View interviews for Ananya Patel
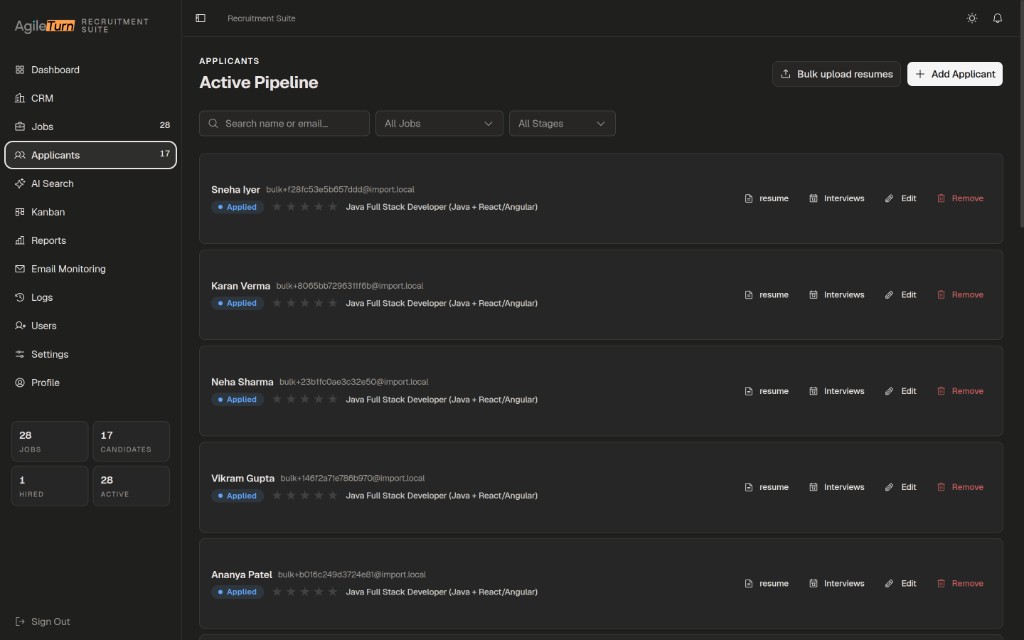Screen dimensions: 1024x640 (837, 584)
